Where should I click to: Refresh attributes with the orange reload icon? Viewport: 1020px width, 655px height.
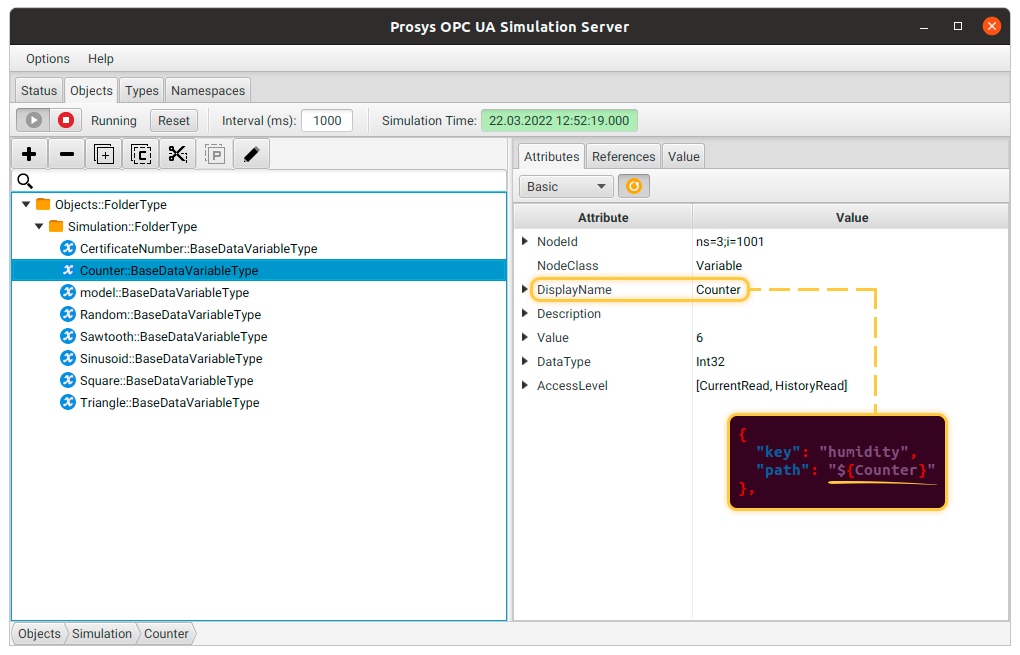pos(634,187)
